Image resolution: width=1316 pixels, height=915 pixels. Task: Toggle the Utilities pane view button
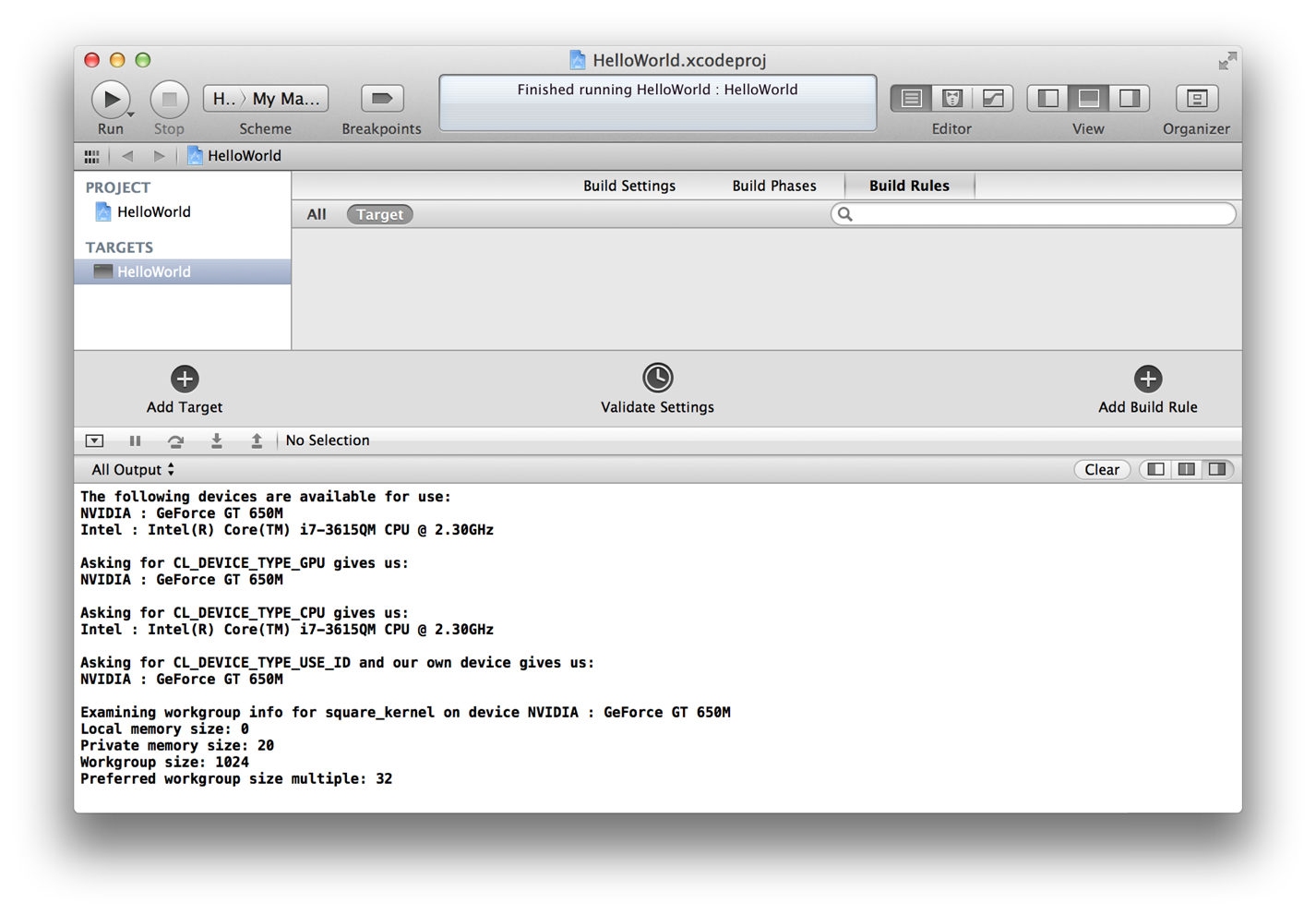tap(1129, 98)
